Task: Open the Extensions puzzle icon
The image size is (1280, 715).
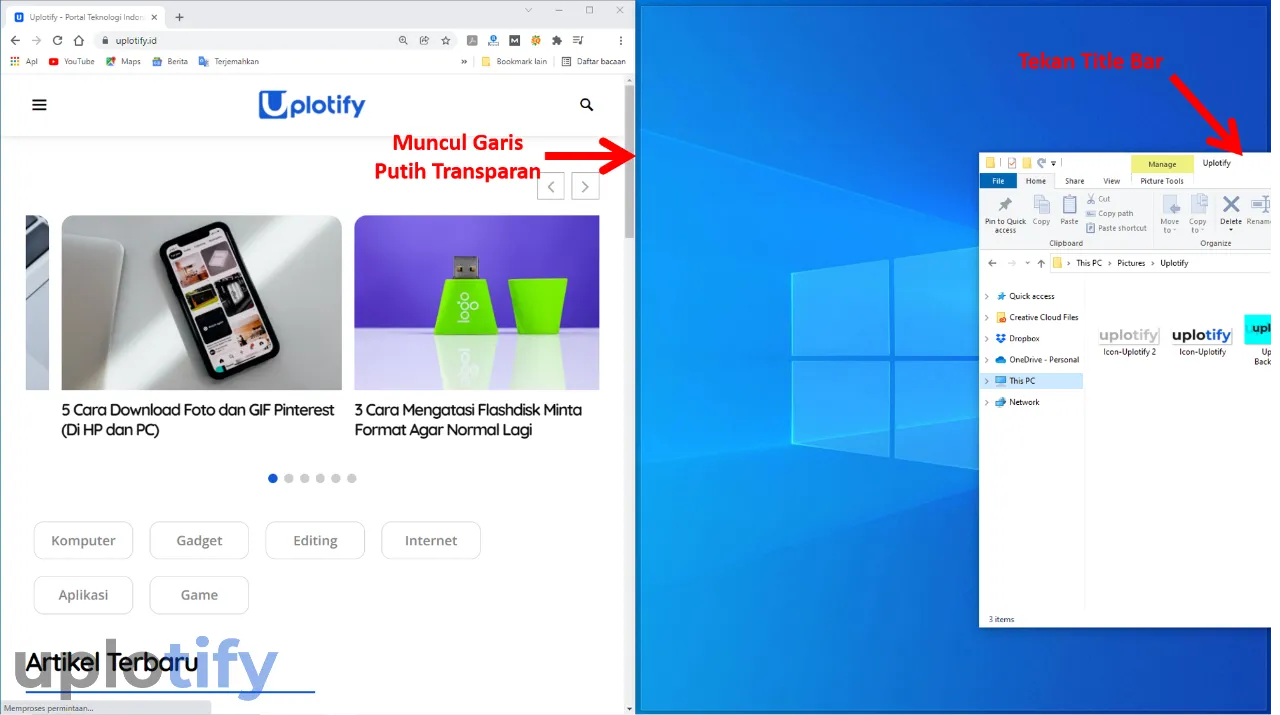Action: [557, 41]
